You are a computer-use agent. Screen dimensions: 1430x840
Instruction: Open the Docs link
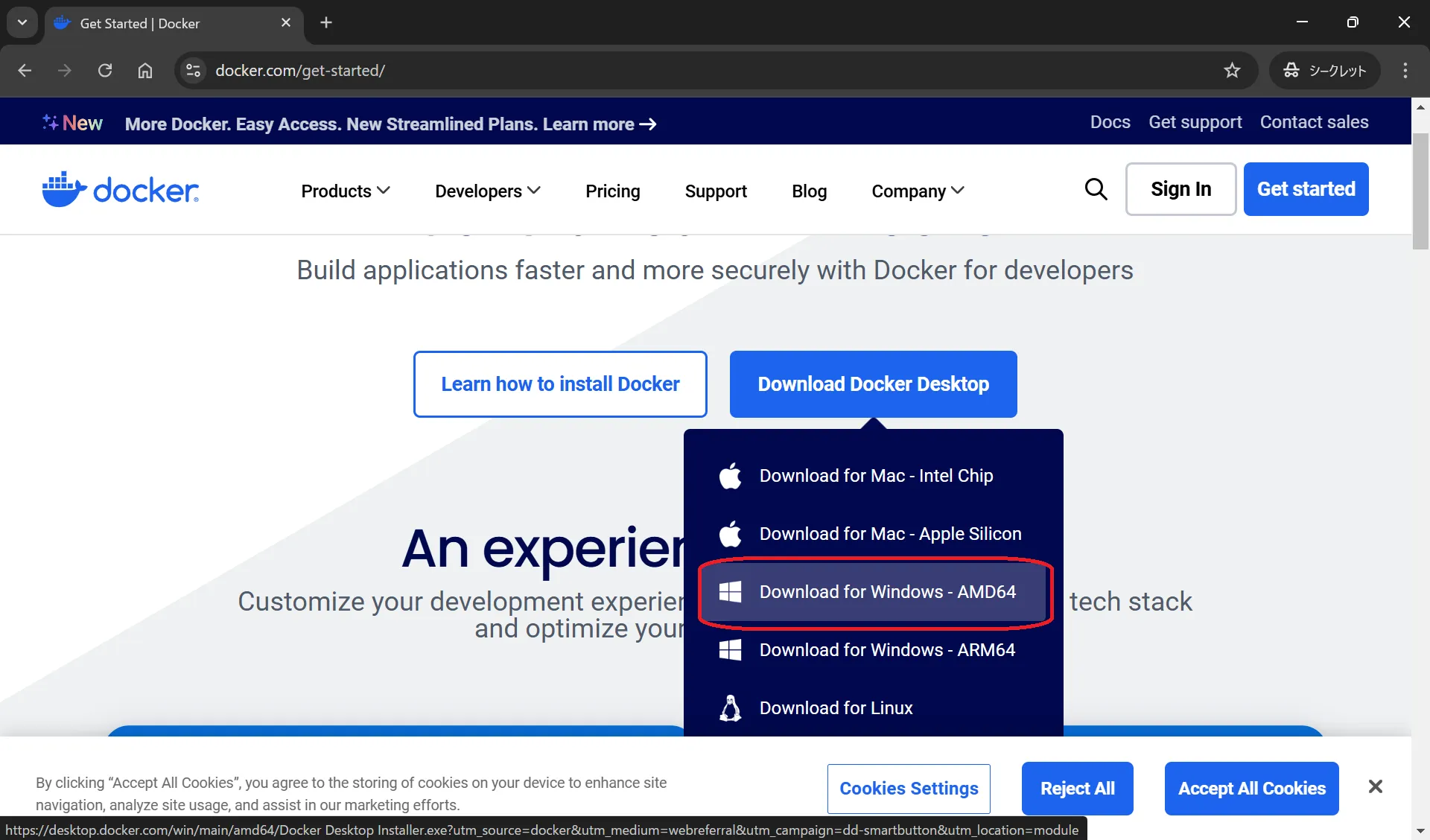coord(1110,122)
